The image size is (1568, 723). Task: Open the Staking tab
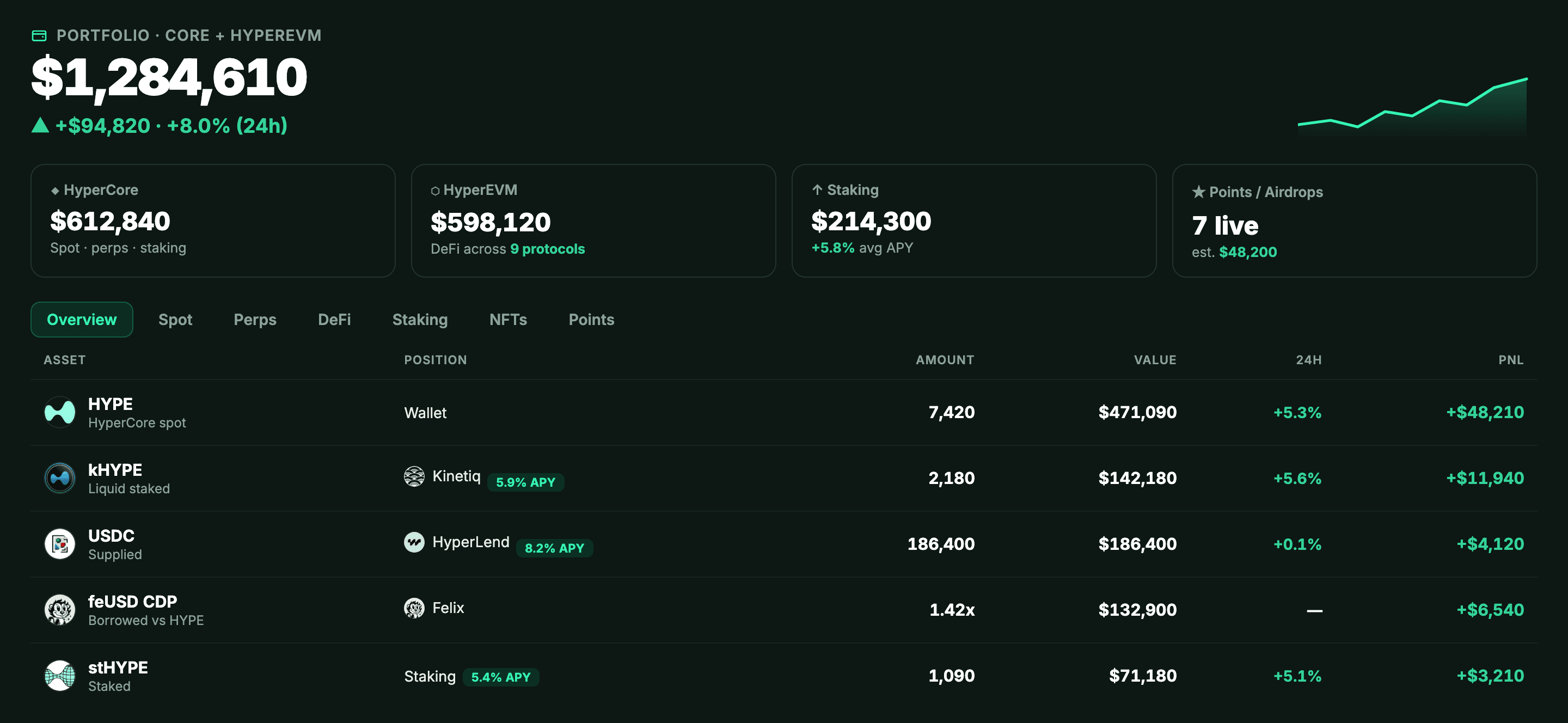(x=420, y=320)
